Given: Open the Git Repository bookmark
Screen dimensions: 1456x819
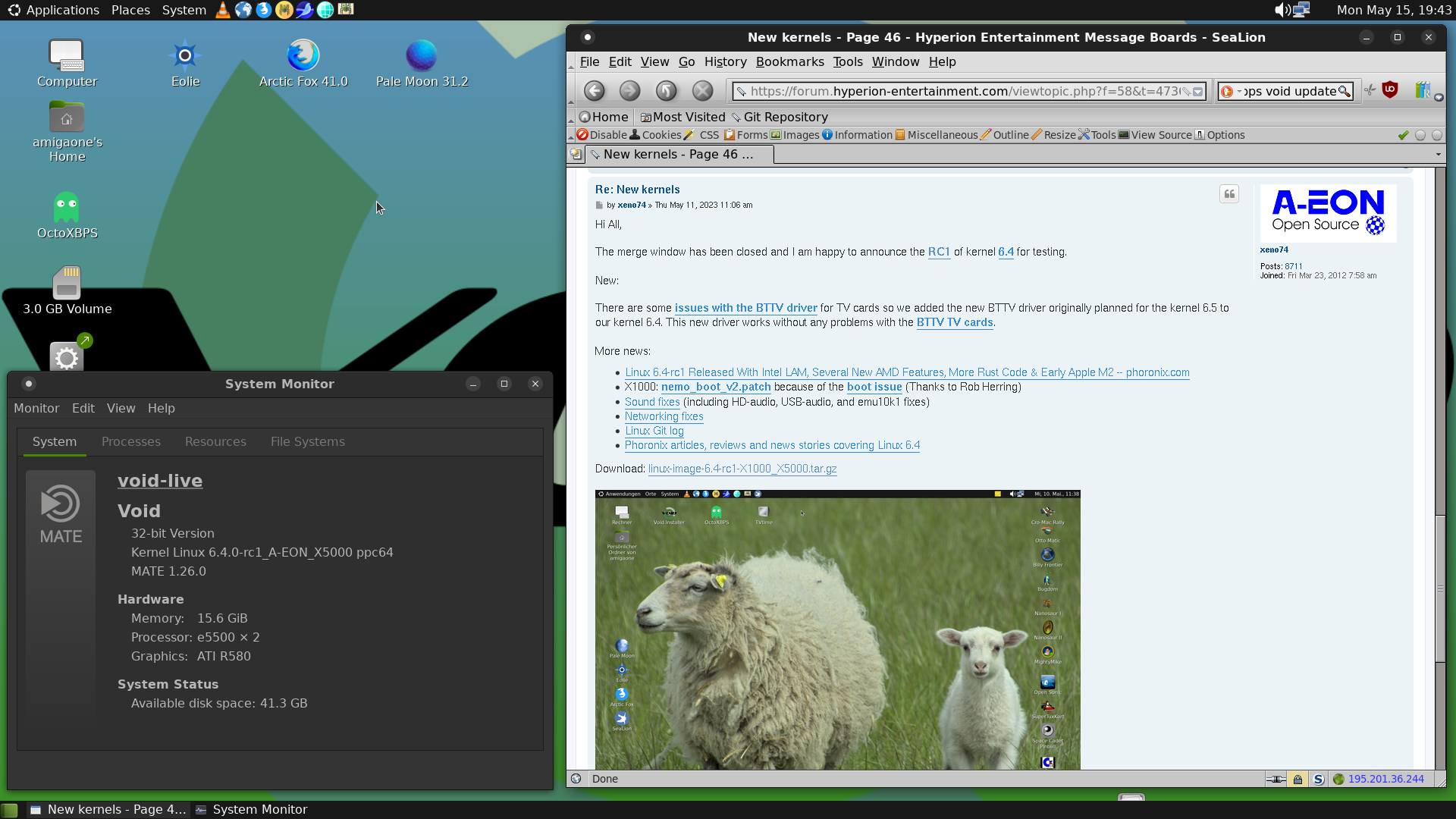Looking at the screenshot, I should point(779,117).
